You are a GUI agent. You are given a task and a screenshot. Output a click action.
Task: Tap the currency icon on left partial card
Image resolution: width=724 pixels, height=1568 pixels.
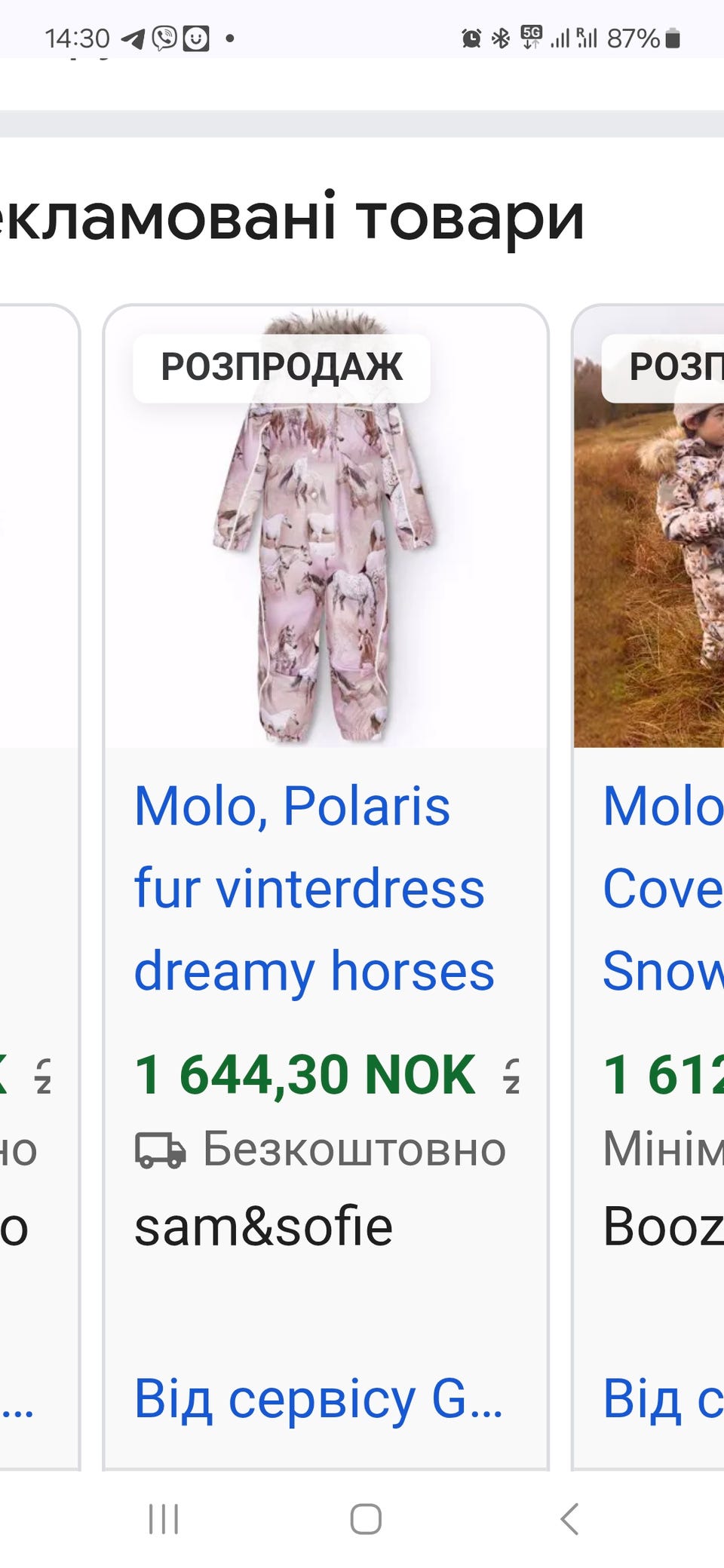pos(43,1076)
